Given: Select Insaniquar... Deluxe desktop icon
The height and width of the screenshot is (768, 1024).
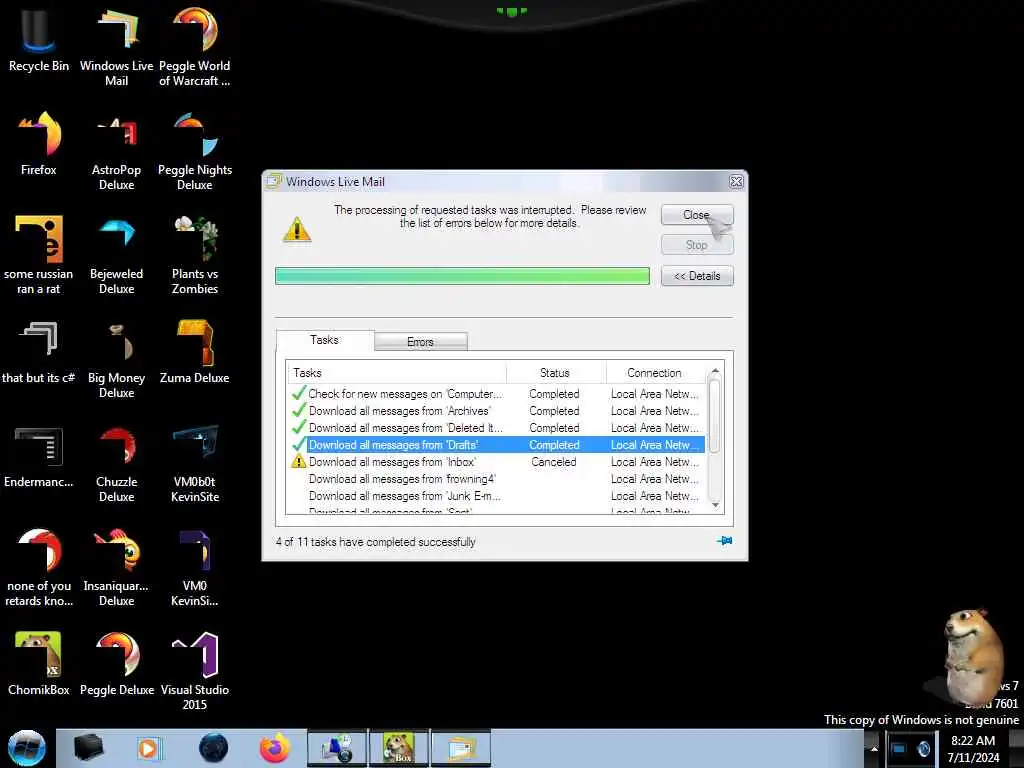Looking at the screenshot, I should point(116,568).
